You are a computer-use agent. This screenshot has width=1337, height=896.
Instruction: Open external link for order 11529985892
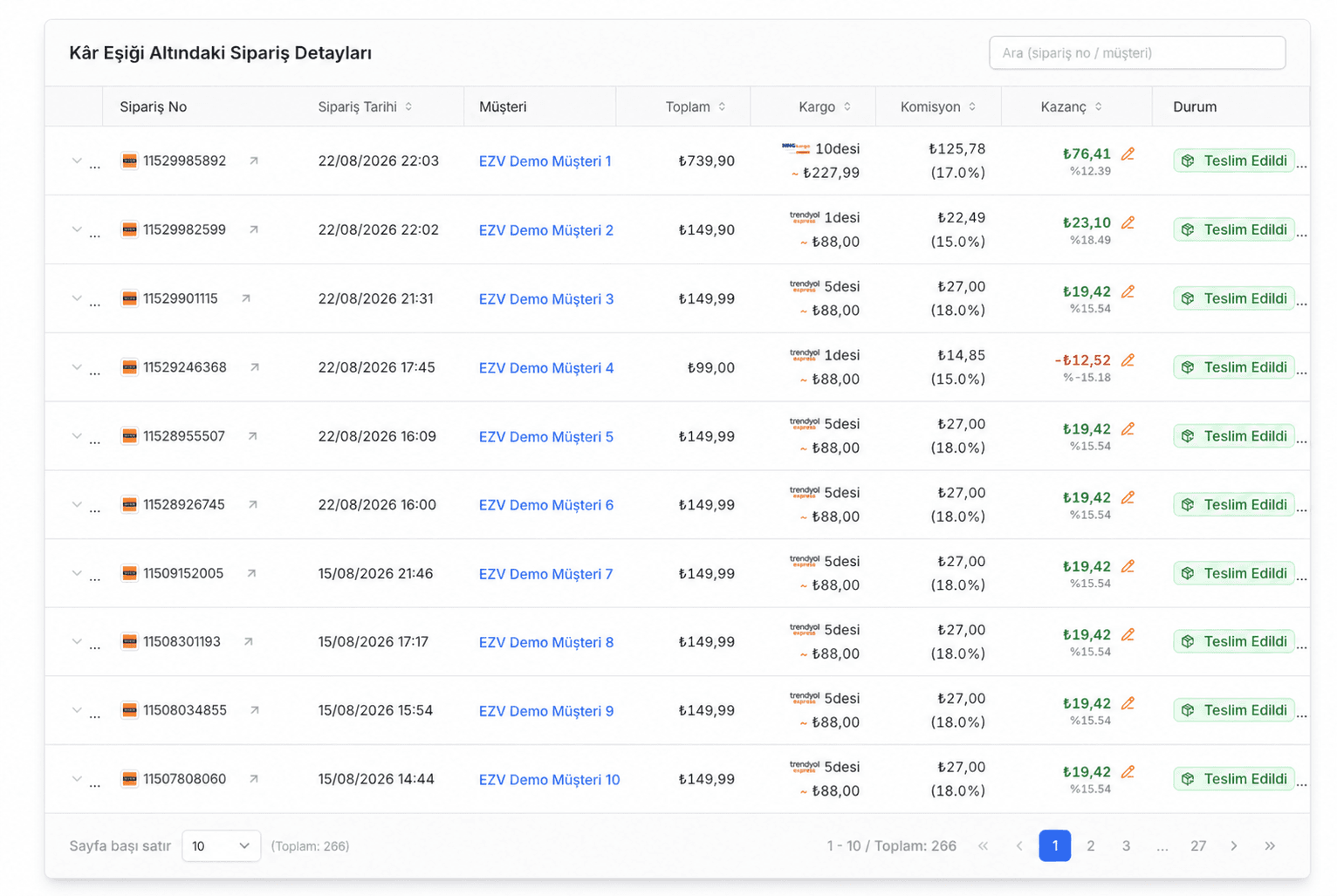pos(253,161)
